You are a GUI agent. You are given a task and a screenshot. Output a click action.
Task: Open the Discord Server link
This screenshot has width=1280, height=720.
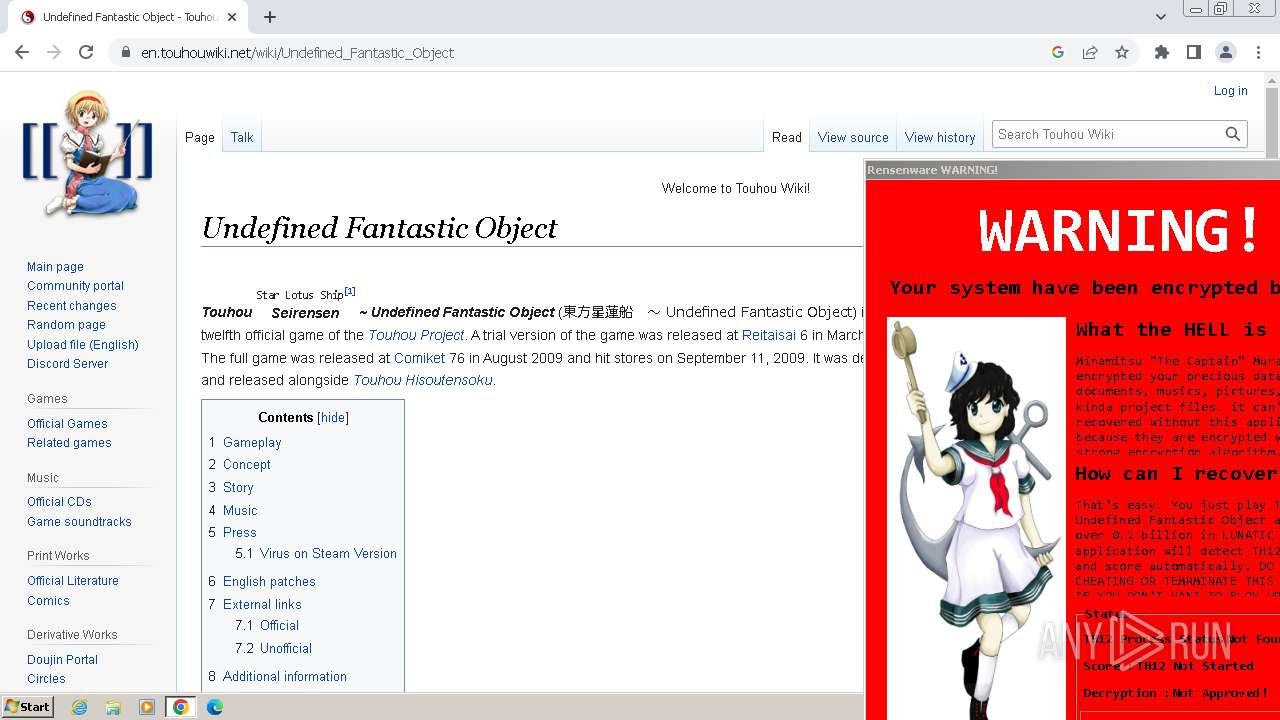click(x=67, y=364)
